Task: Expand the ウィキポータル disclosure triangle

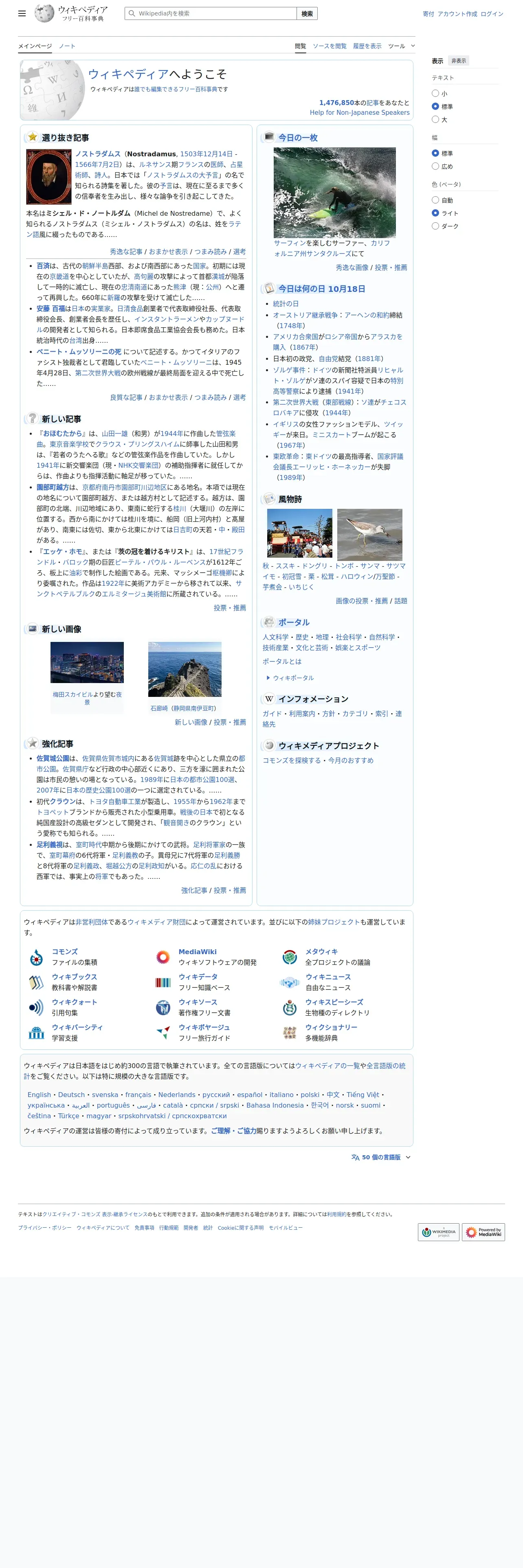Action: point(268,677)
